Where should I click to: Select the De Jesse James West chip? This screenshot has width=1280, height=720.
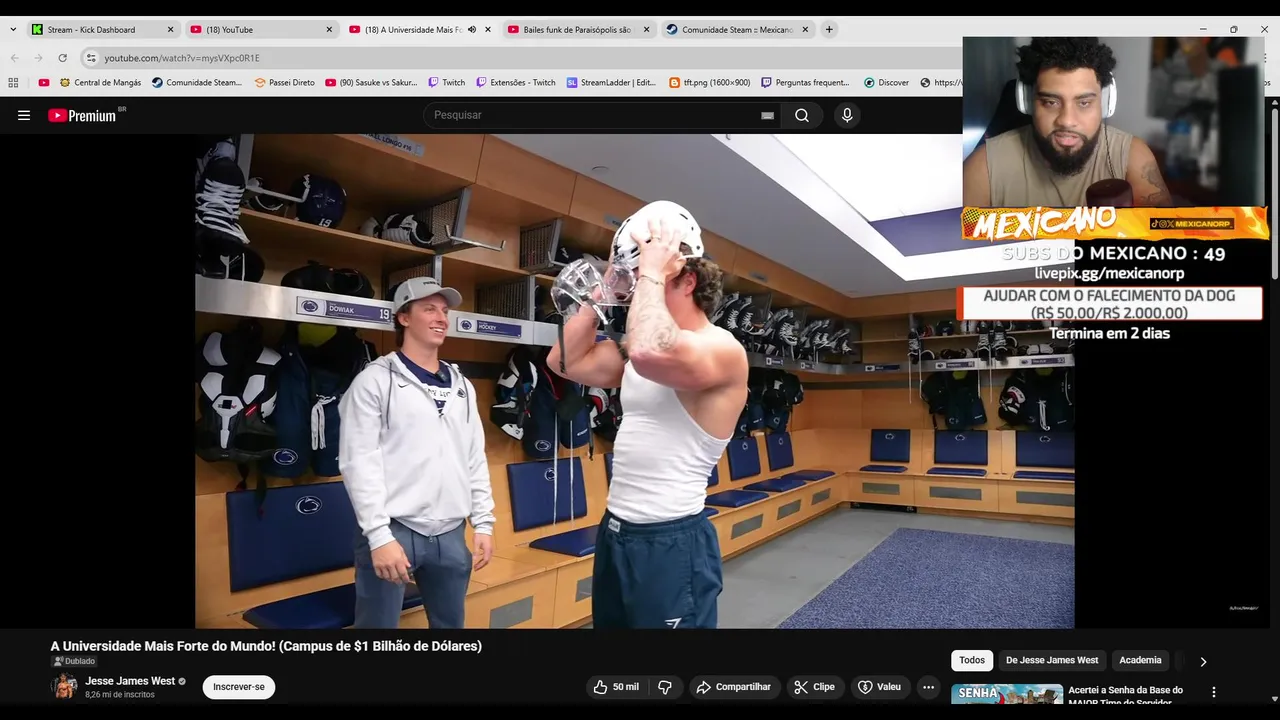[x=1052, y=660]
